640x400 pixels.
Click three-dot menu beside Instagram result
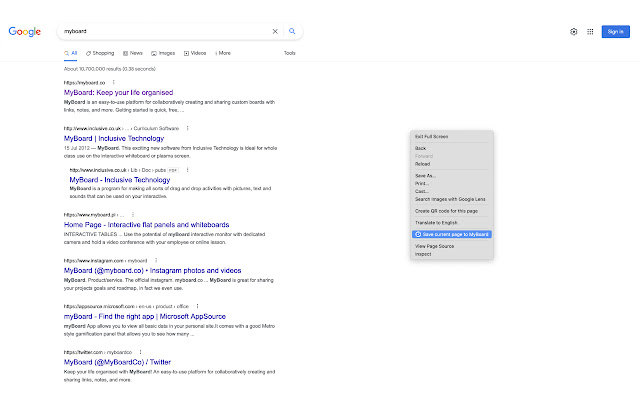(156, 260)
